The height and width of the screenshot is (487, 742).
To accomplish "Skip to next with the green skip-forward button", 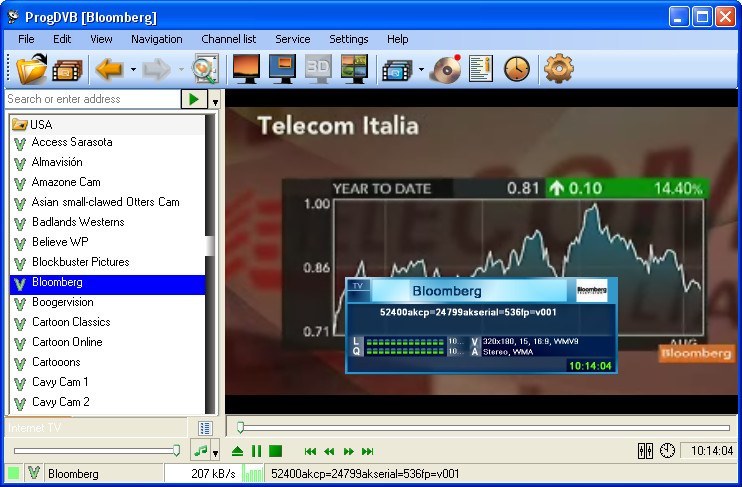I will 368,452.
